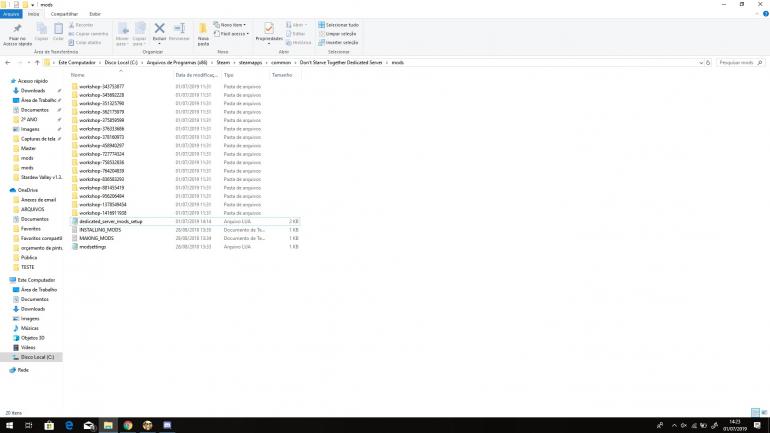
Task: Click Colar atalho in the ribbon
Action: pyautogui.click(x=85, y=43)
